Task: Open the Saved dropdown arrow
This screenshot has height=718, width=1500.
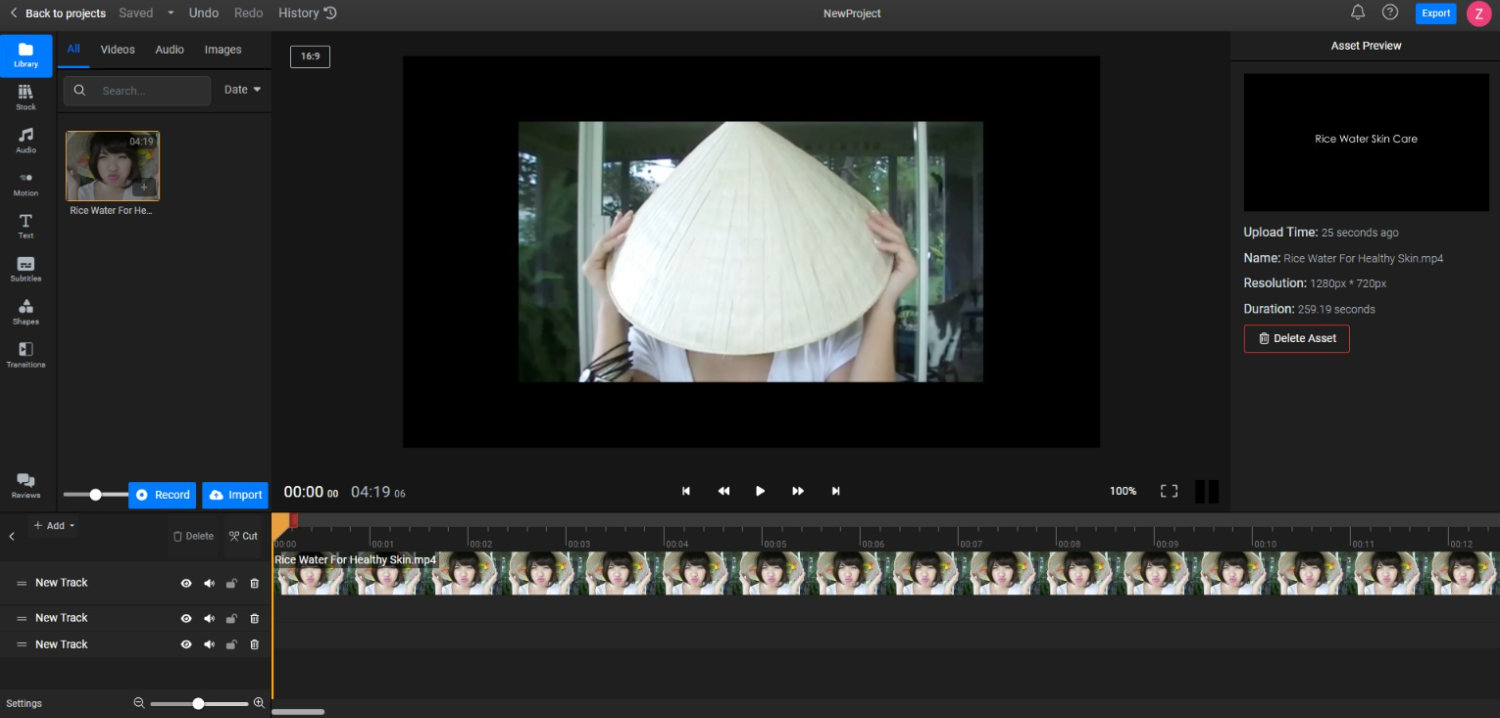Action: [171, 13]
